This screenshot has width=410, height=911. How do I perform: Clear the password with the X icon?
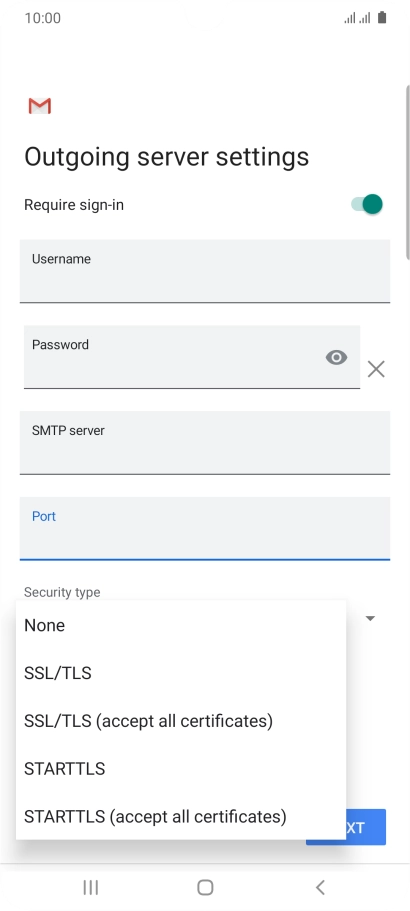[x=376, y=369]
